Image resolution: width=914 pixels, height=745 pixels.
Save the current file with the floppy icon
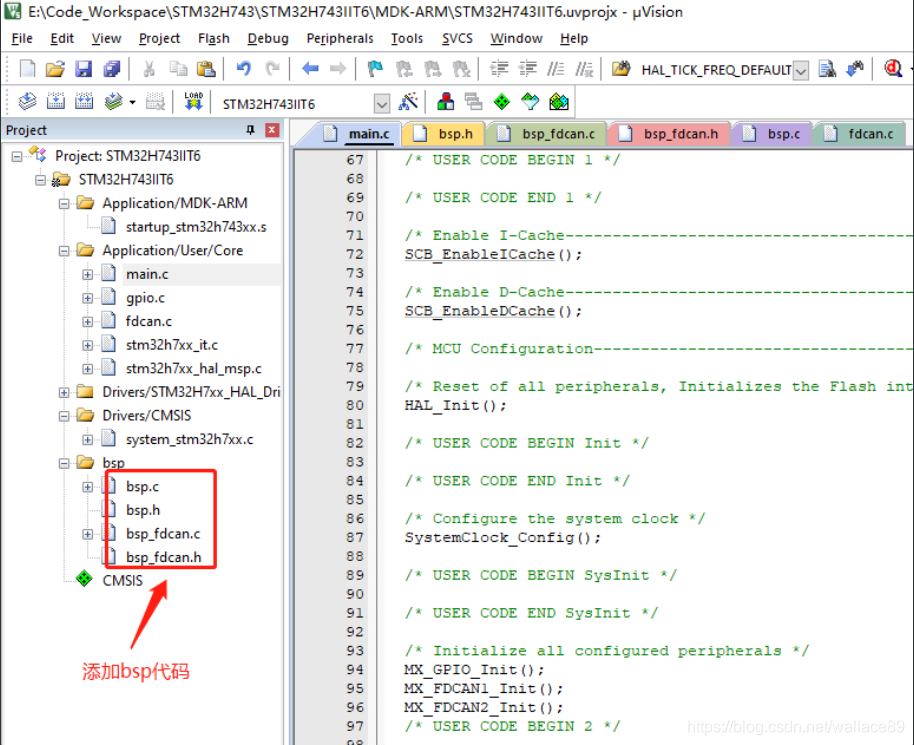(83, 69)
